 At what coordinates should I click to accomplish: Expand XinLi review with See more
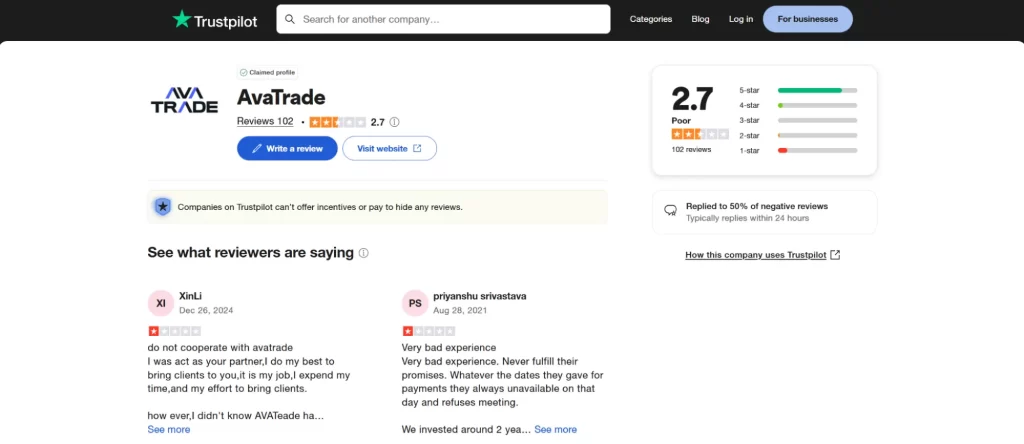pos(169,430)
